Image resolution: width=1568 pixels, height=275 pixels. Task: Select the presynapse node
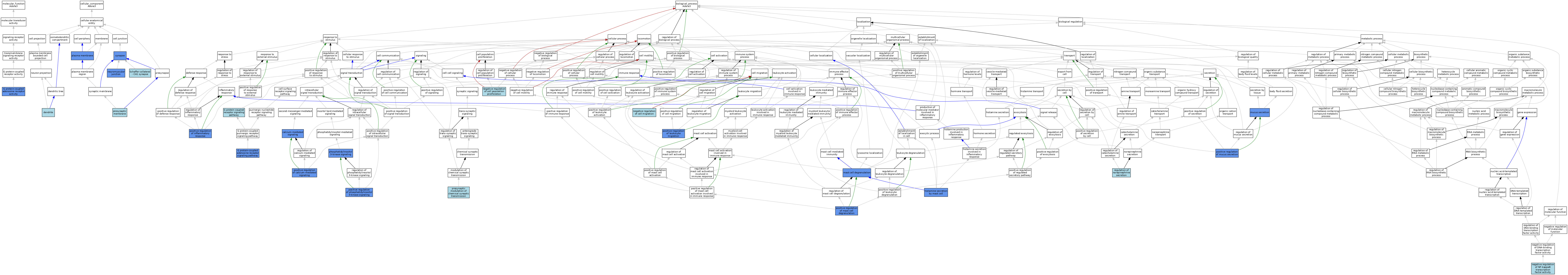click(163, 73)
